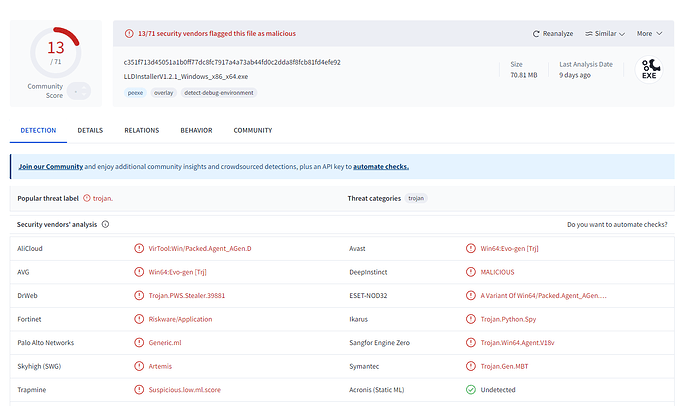The image size is (690, 406).
Task: Click the alert icon in the Sangfor Engine Zero row
Action: pyautogui.click(x=471, y=343)
